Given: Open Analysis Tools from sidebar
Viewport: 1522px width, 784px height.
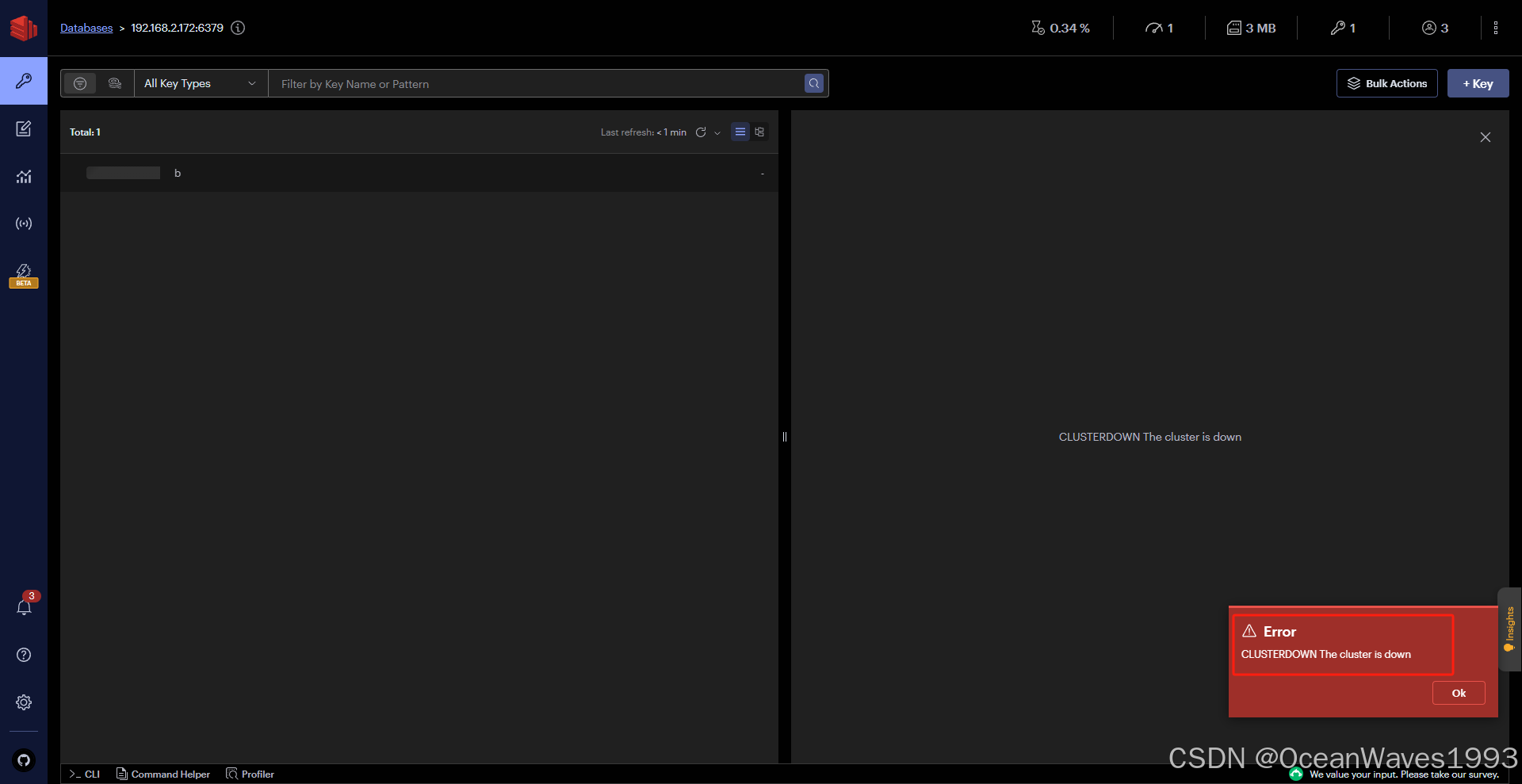Looking at the screenshot, I should 24,176.
